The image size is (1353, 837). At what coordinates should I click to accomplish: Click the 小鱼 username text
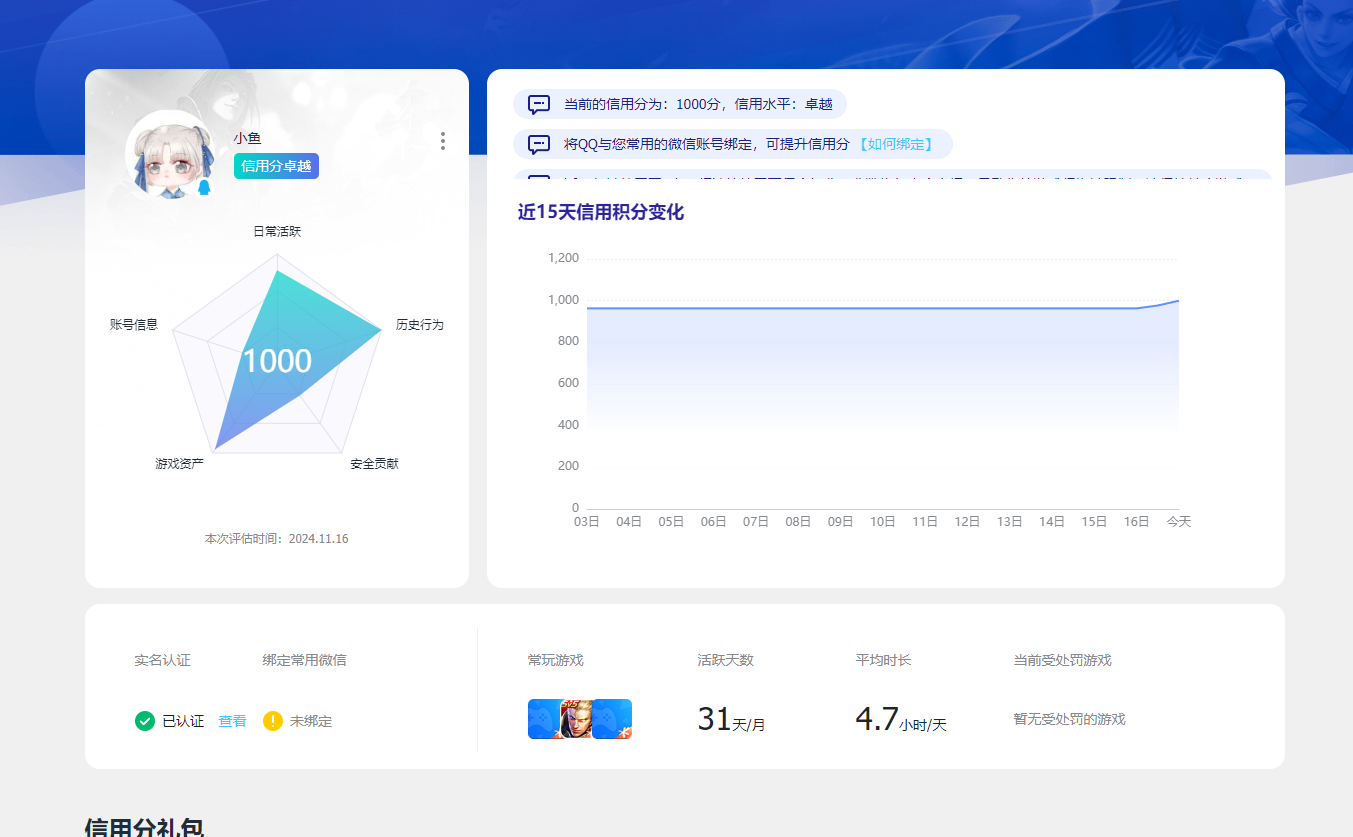tap(247, 139)
